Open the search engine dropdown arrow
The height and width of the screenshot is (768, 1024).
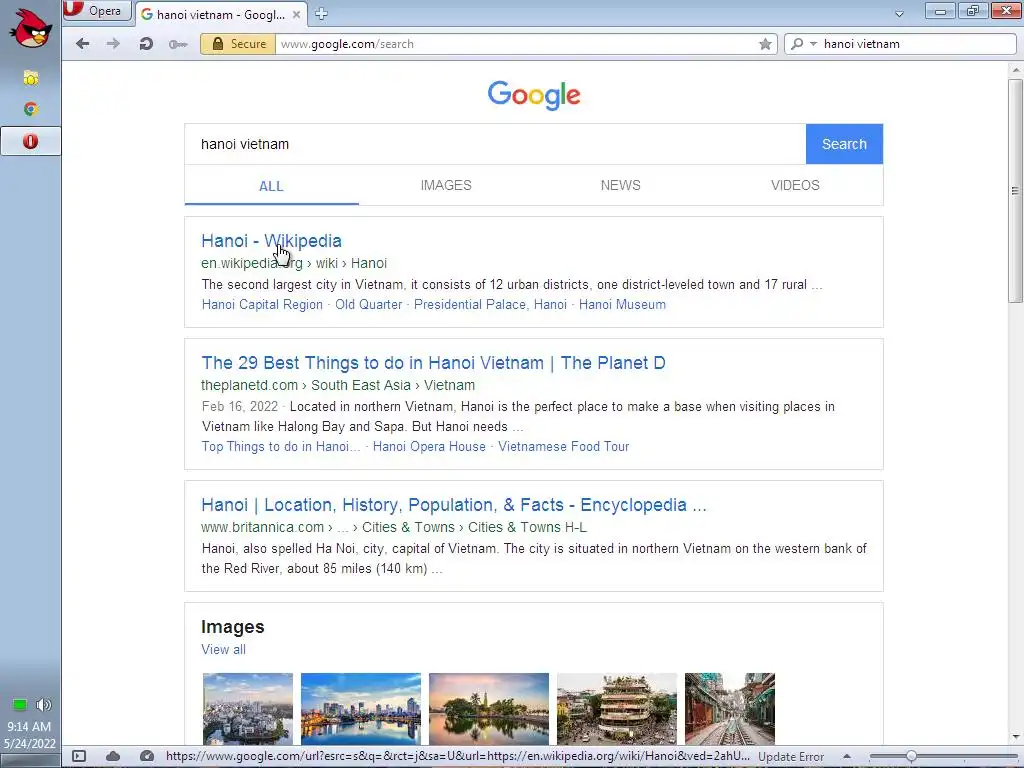click(813, 44)
